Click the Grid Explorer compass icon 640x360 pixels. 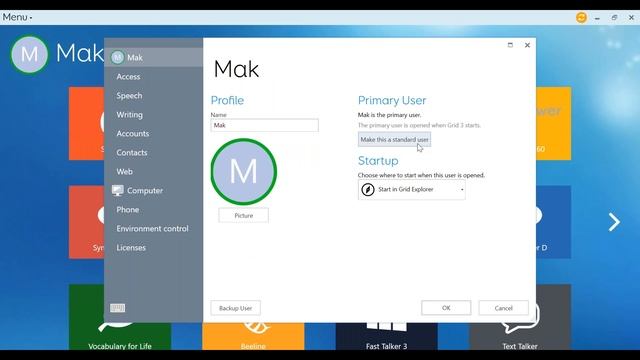(368, 190)
